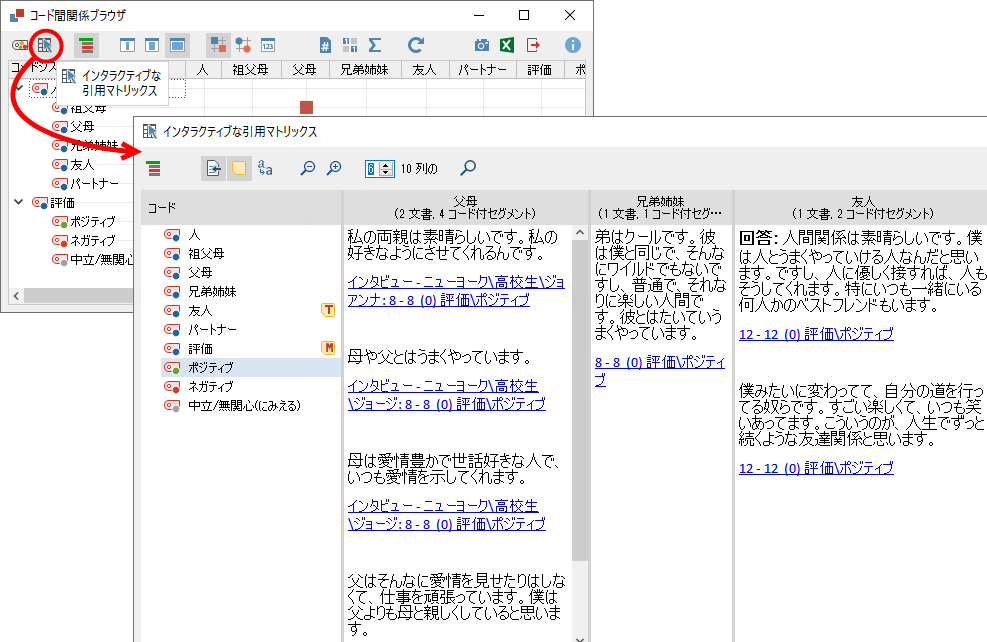
Task: Click the 人 column header in main window
Action: tap(203, 69)
